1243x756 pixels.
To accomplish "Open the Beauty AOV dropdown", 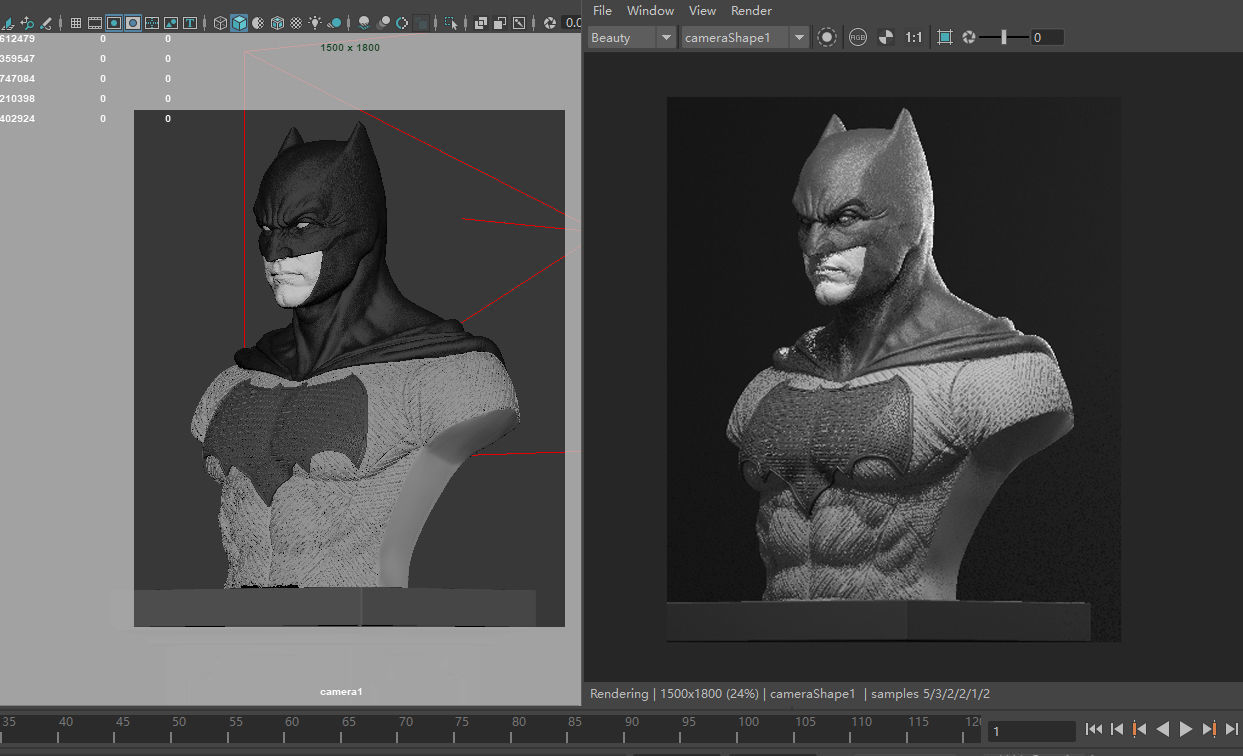I will pyautogui.click(x=632, y=37).
